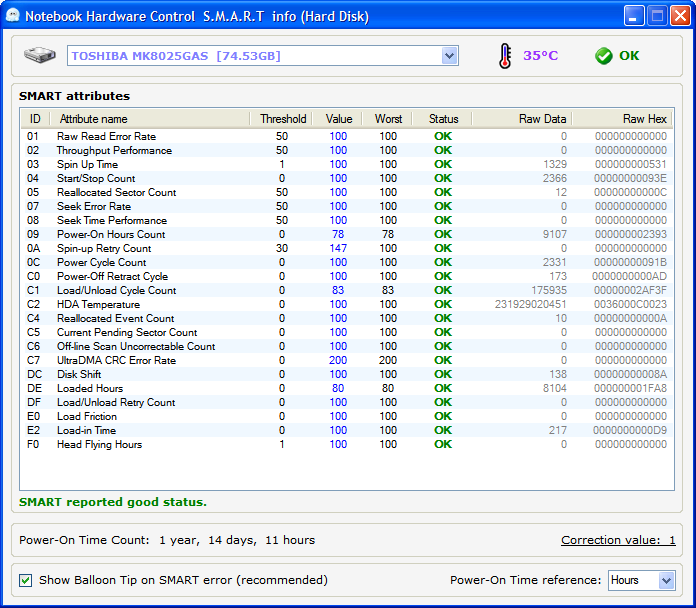
Task: Click the app ghost icon in title bar
Action: [12, 16]
